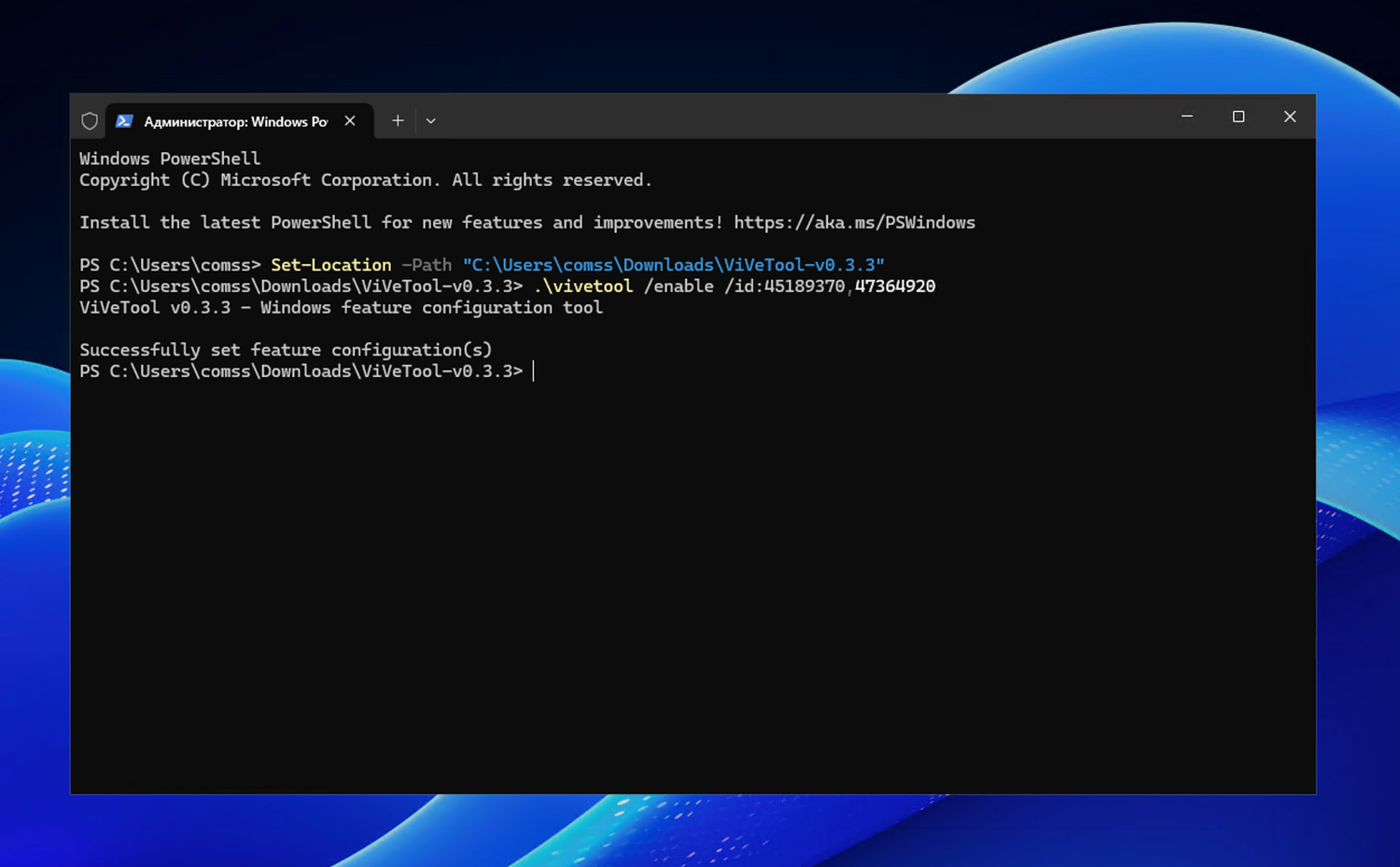Screen dimensions: 1400x867
Task: Open a new tab with plus button
Action: pyautogui.click(x=398, y=120)
